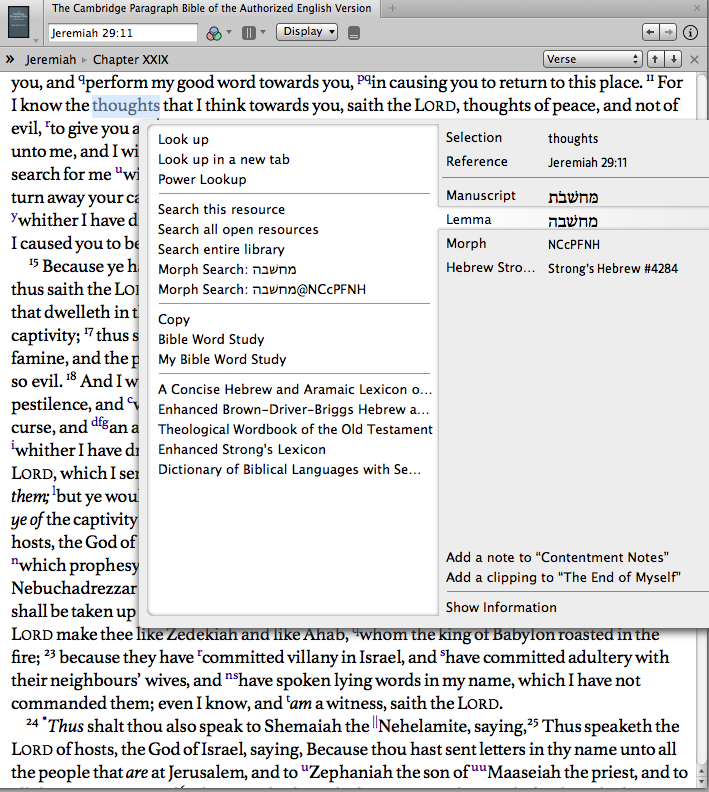
Task: Select Search all open resources
Action: click(238, 230)
